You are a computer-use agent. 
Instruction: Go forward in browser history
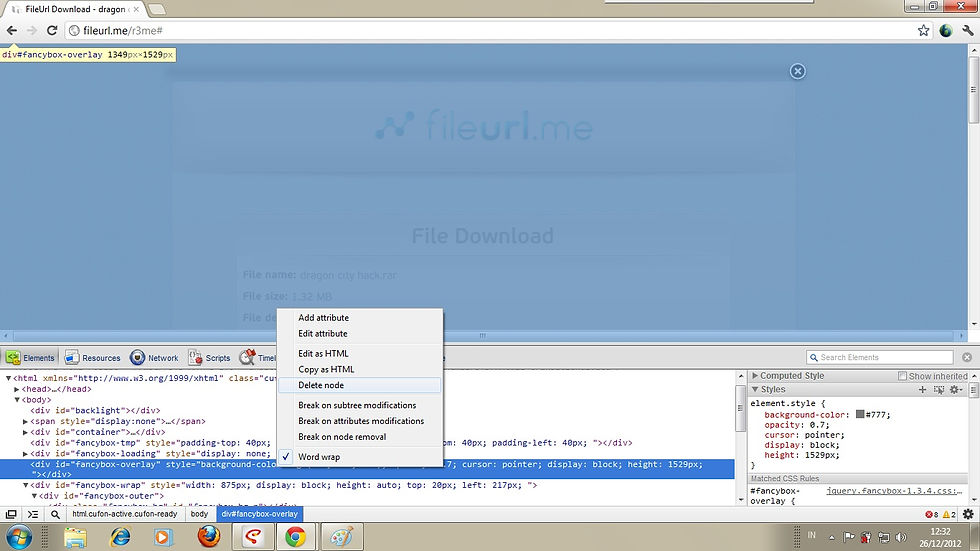point(32,30)
